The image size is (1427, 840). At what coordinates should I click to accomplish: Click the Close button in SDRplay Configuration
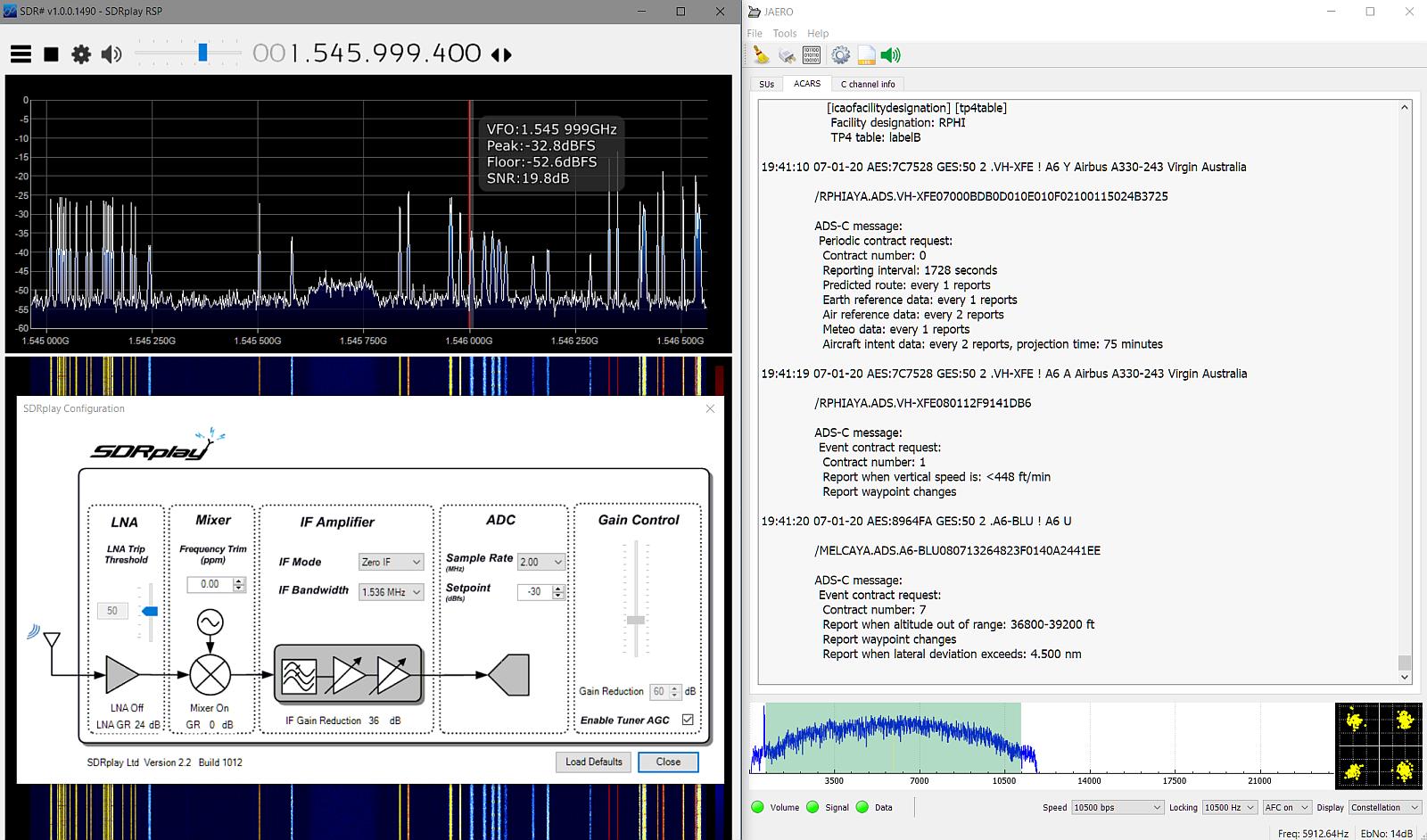point(668,762)
